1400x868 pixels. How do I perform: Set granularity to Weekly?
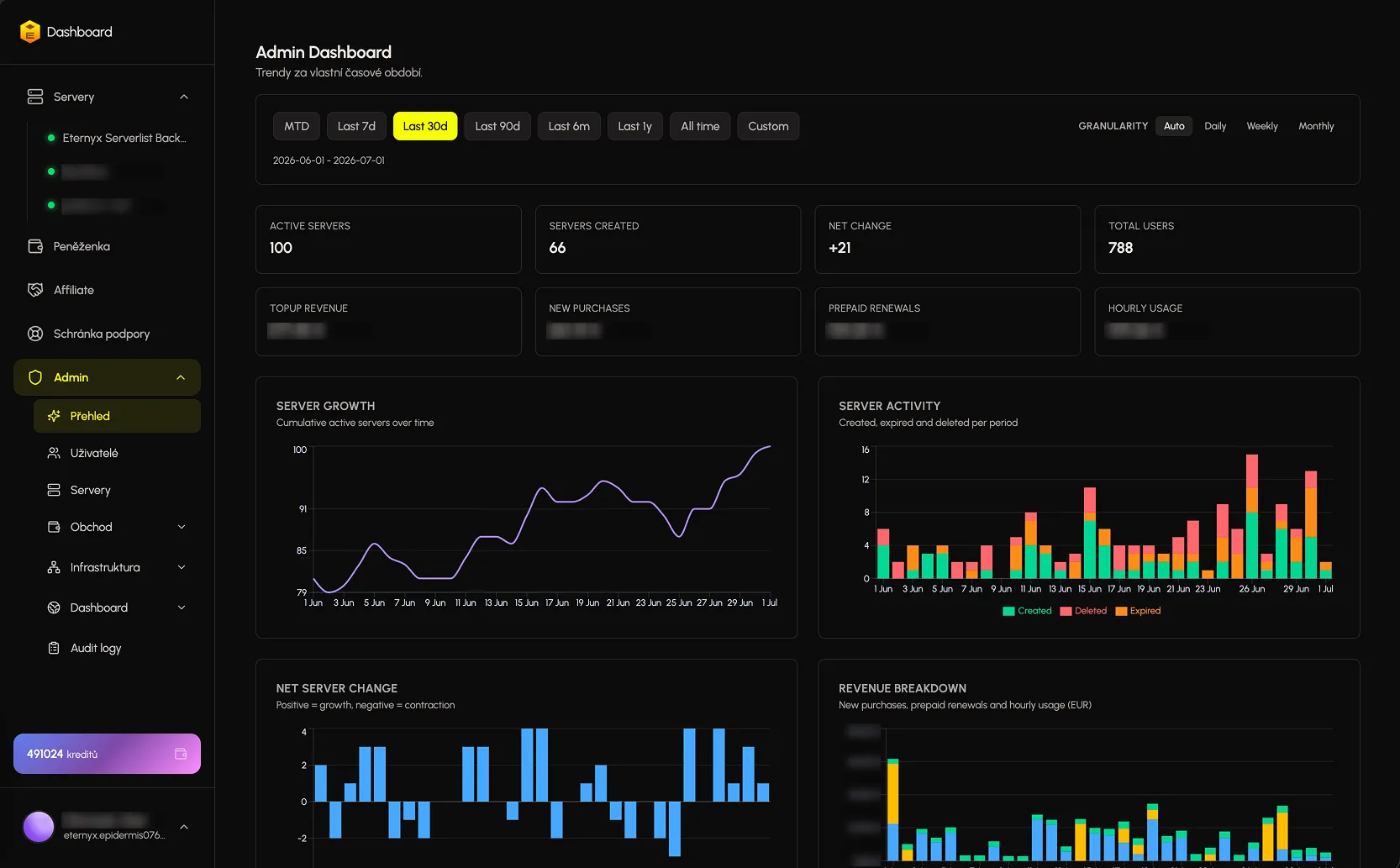(x=1262, y=126)
